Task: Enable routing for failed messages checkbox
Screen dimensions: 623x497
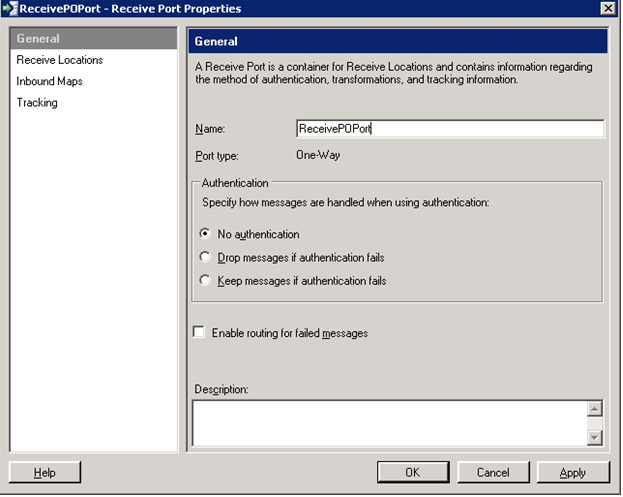Action: (199, 332)
